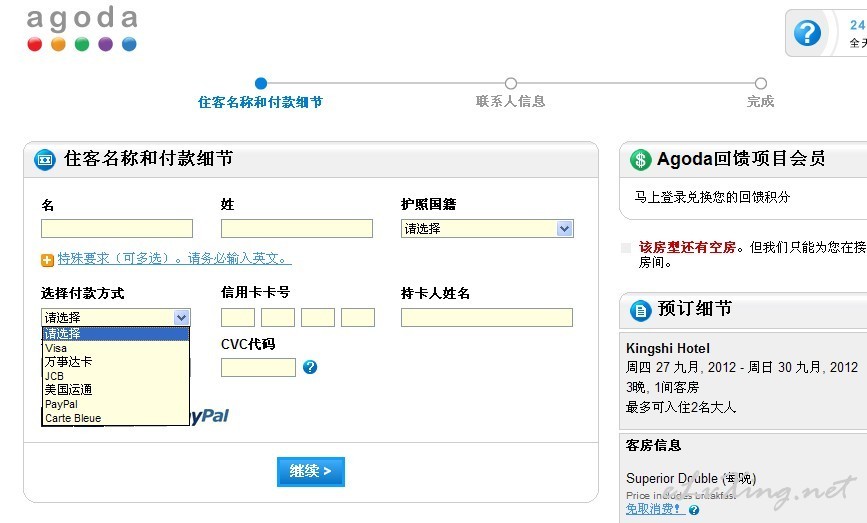This screenshot has height=523, width=867.
Task: Choose JCB in the payment list
Action: coord(116,376)
